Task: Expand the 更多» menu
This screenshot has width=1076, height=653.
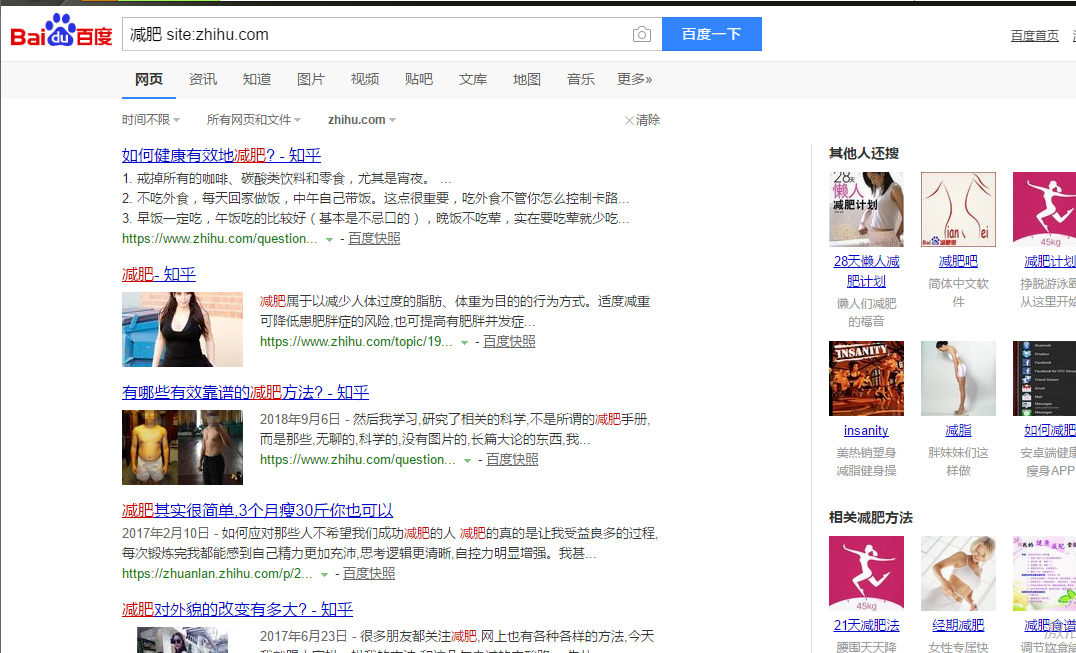Action: coord(635,80)
